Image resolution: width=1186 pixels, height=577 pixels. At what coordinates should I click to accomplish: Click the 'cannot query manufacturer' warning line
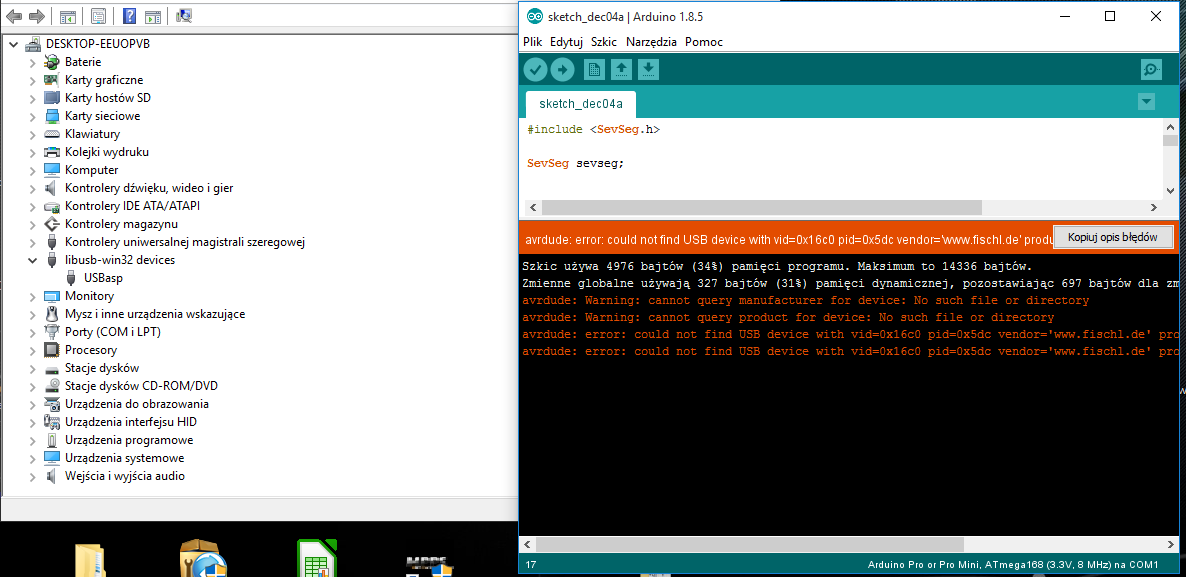pyautogui.click(x=806, y=300)
